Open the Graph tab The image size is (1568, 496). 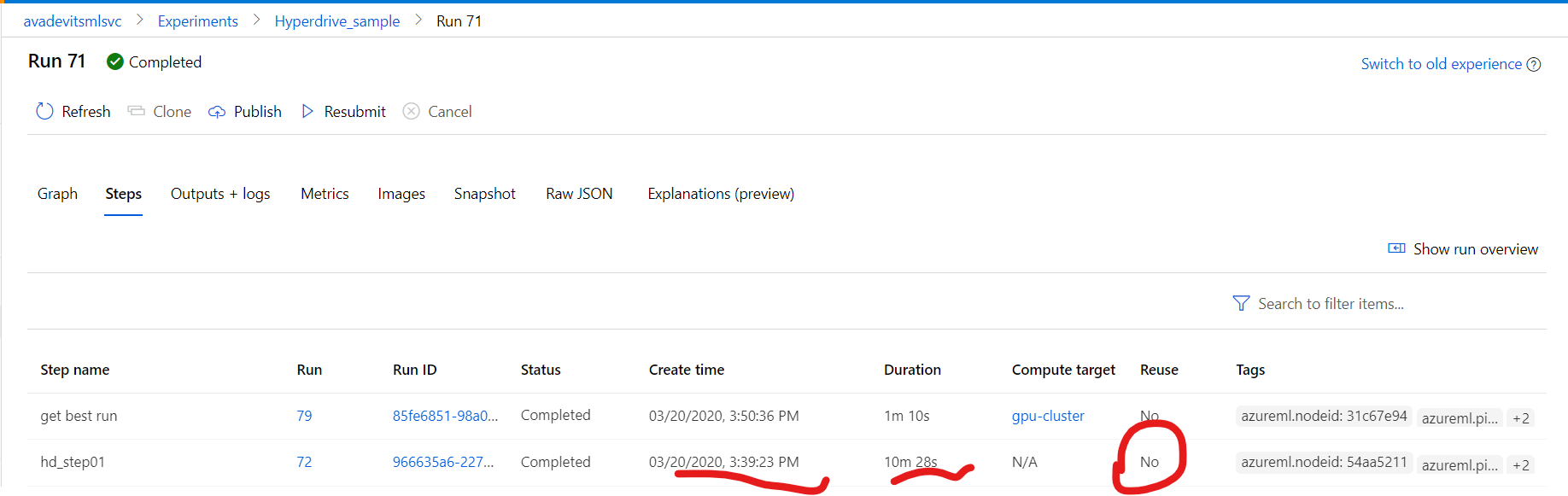pos(57,194)
